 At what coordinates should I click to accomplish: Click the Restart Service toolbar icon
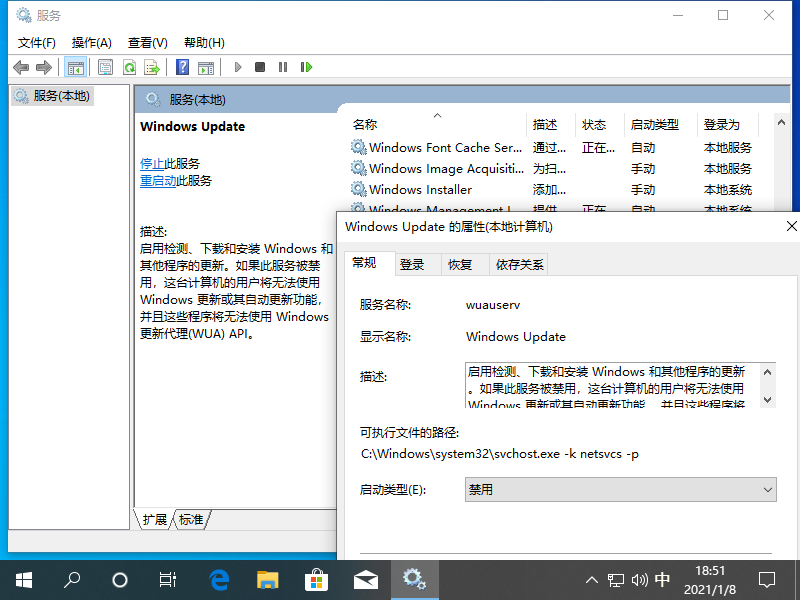pyautogui.click(x=306, y=67)
